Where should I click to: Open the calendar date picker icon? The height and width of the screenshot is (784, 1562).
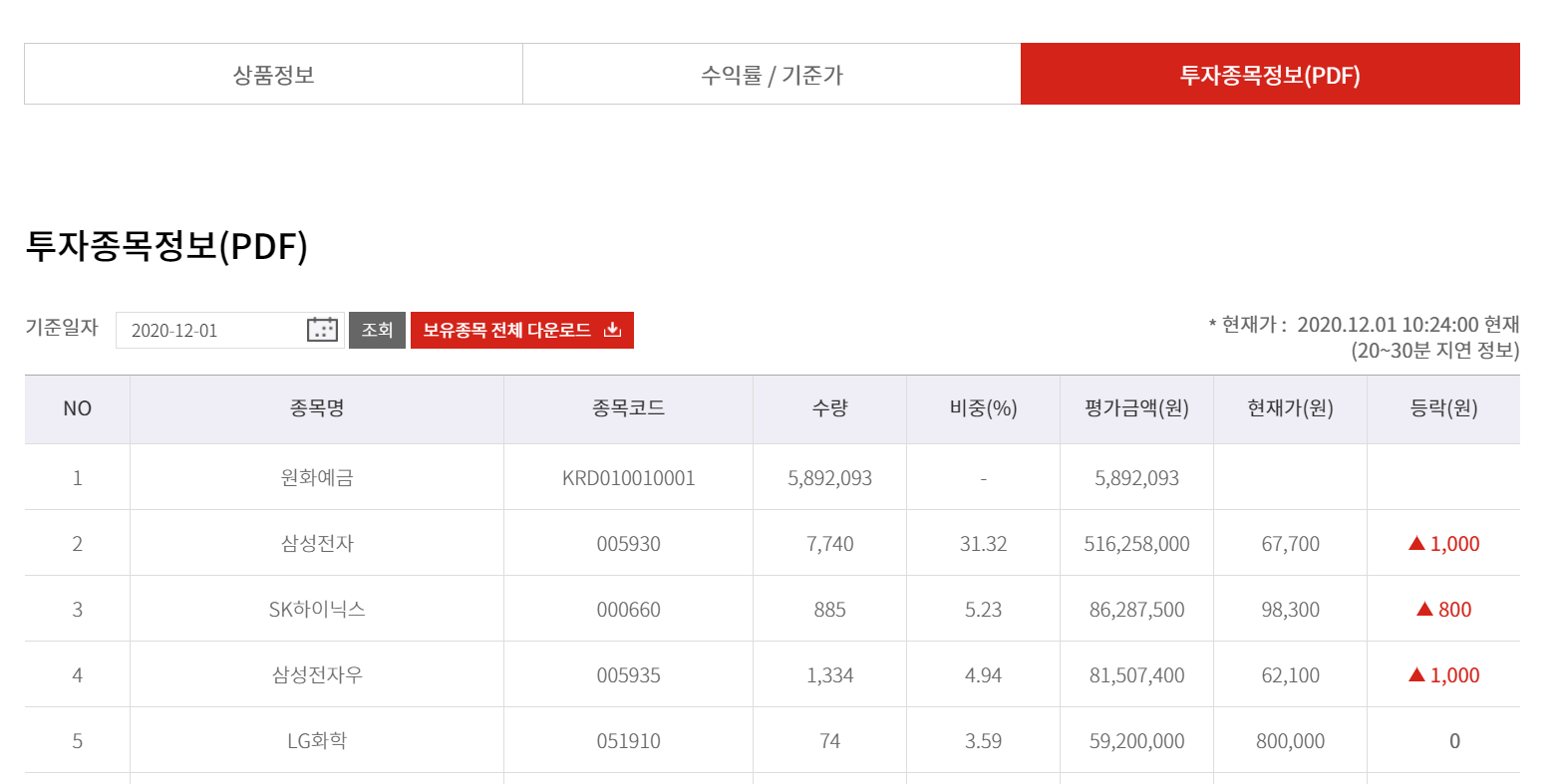click(322, 330)
